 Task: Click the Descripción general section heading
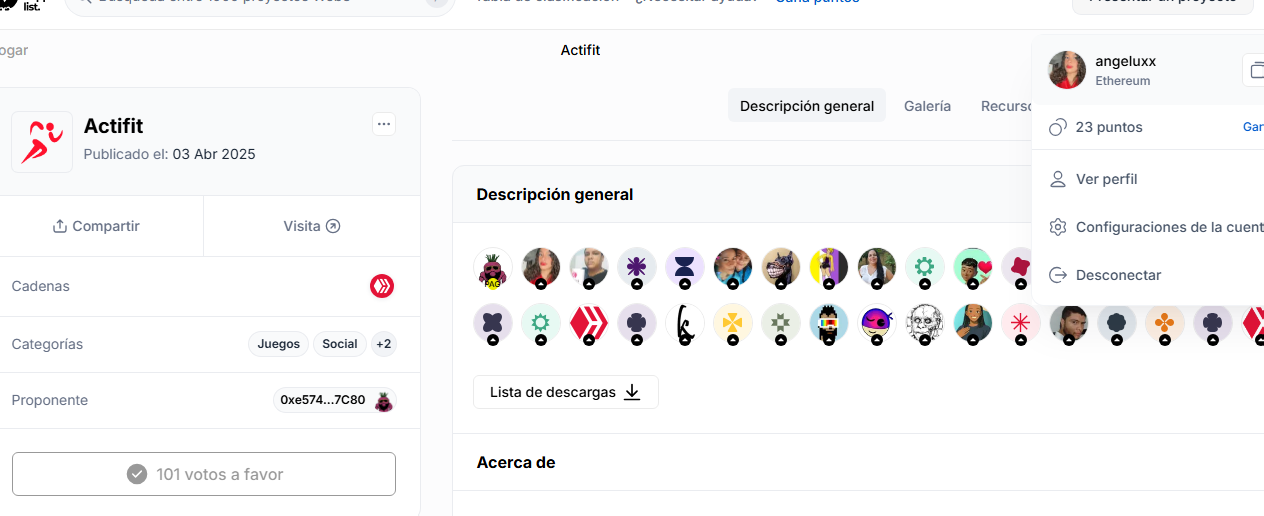555,194
